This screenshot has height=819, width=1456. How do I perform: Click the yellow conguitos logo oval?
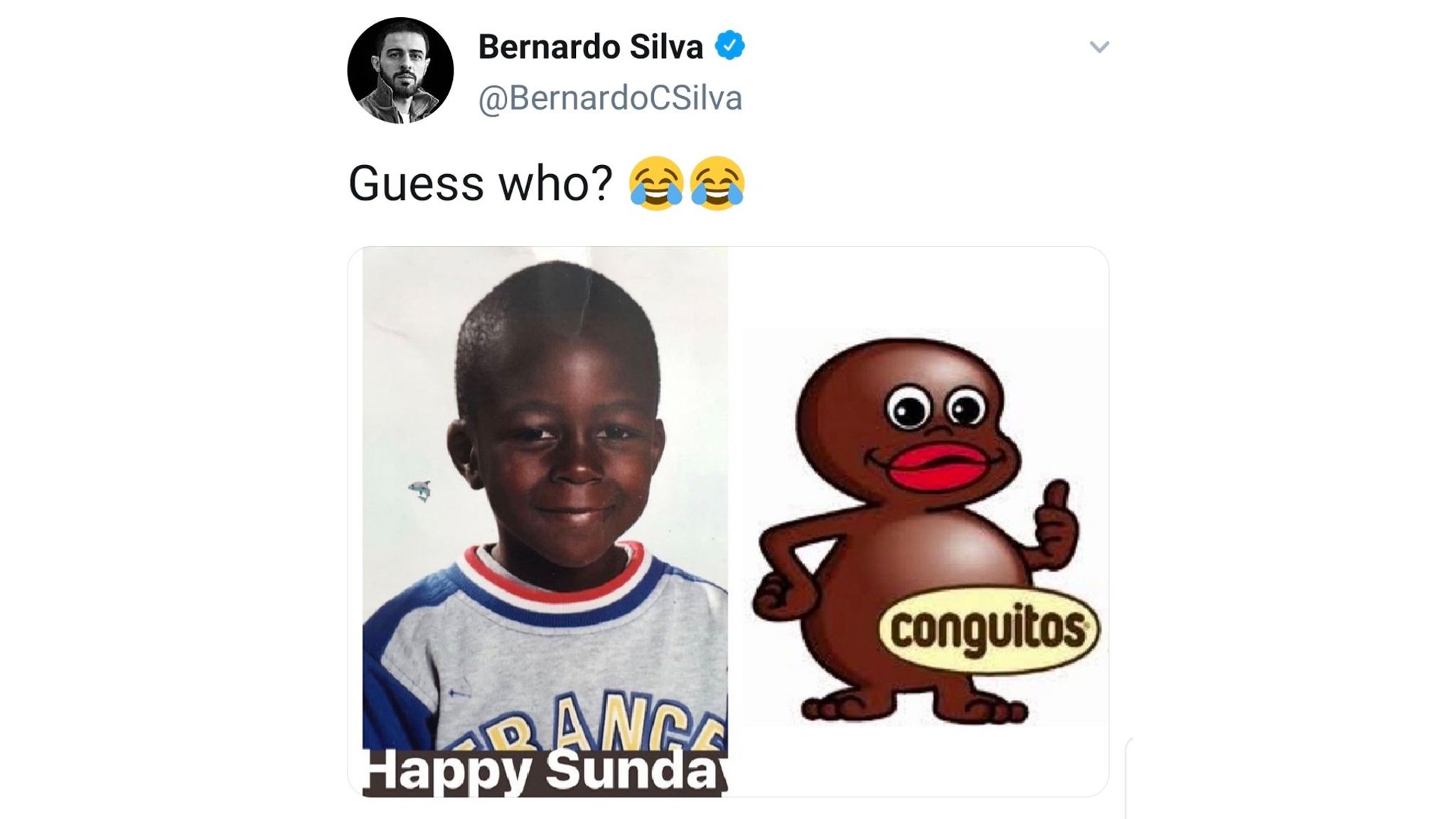[989, 630]
